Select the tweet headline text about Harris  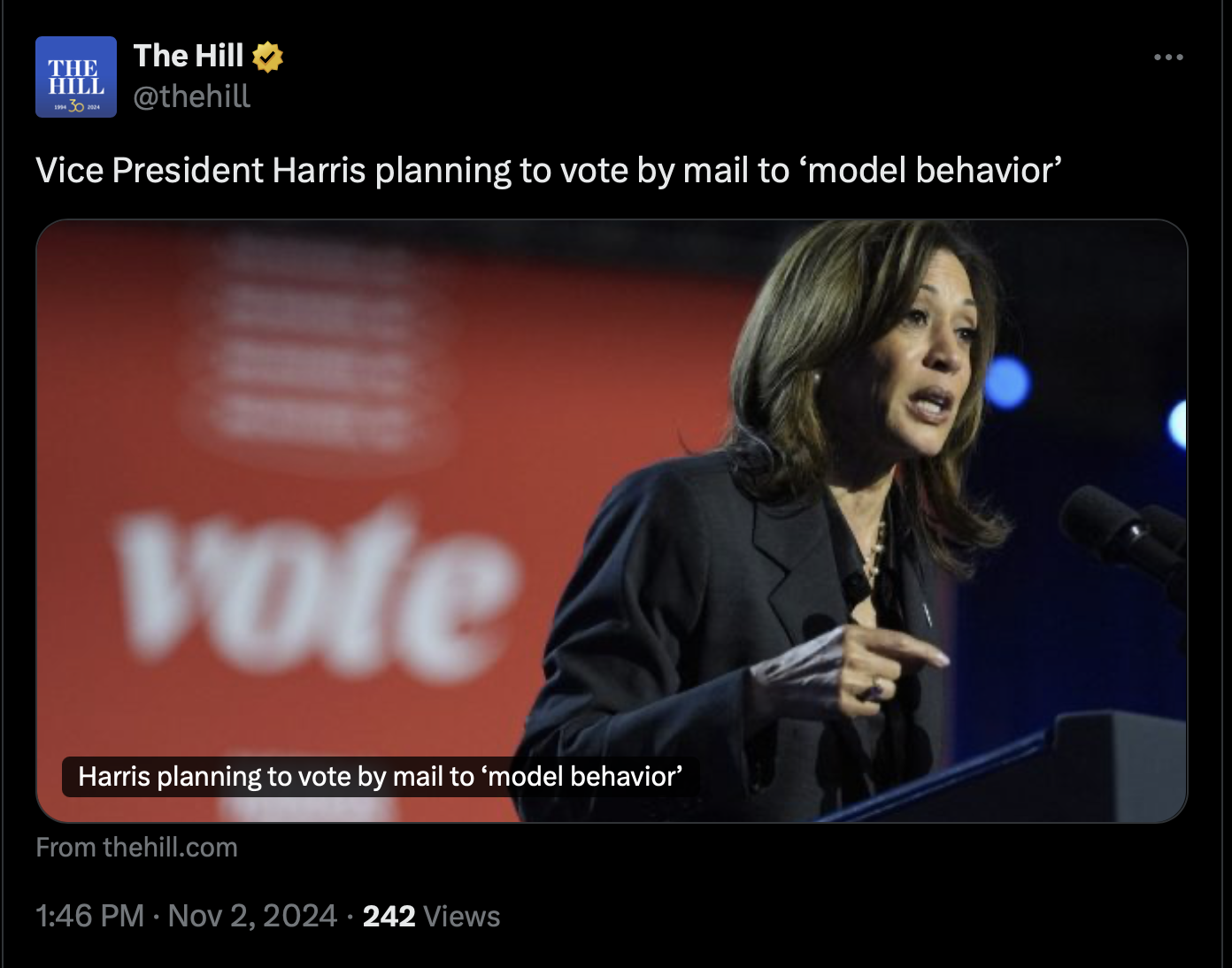tap(549, 171)
